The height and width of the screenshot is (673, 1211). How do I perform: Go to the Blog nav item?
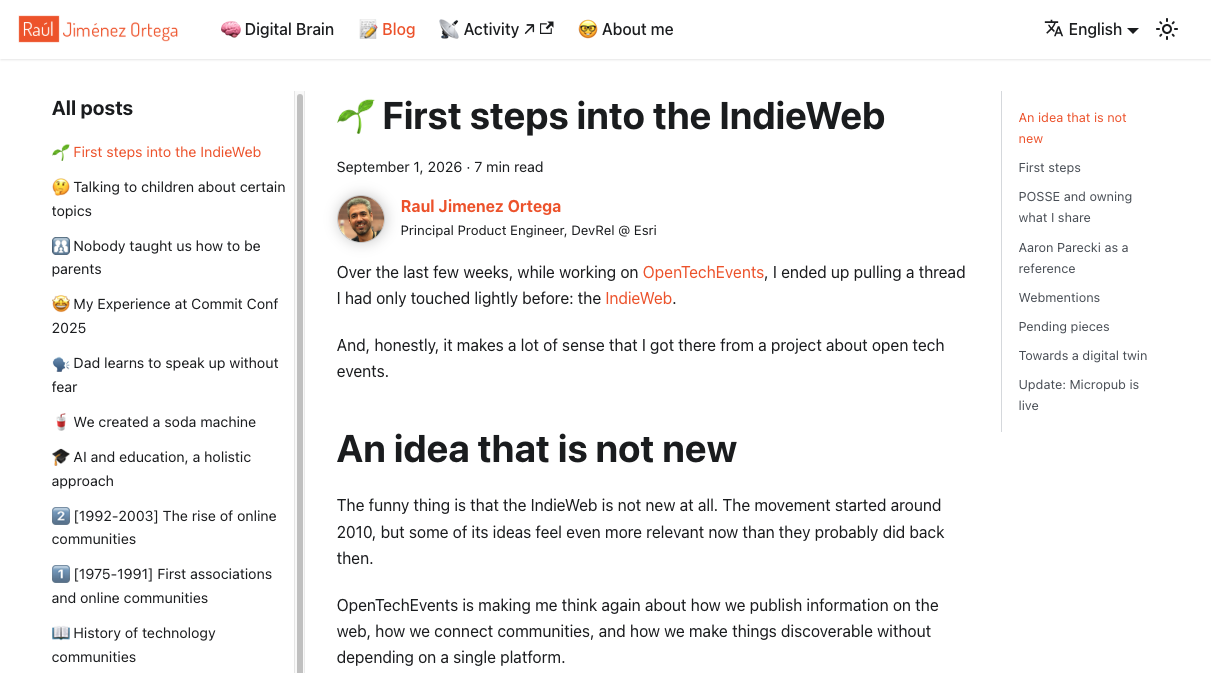coord(387,29)
